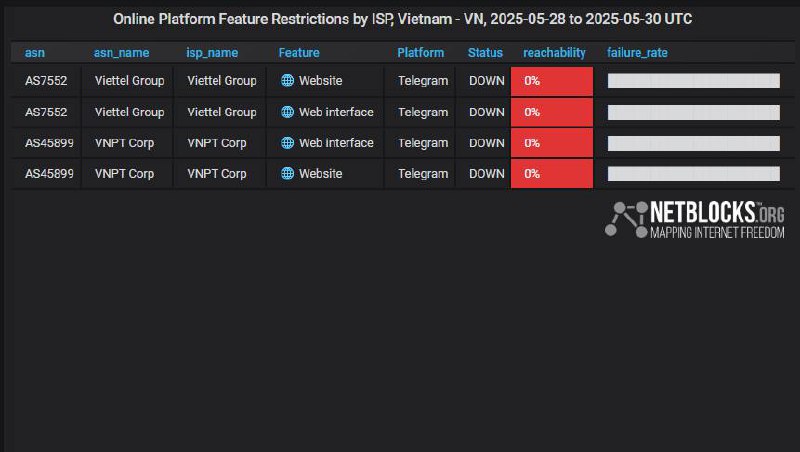Viewport: 800px width, 452px height.
Task: Click globe icon in VNPT Web interface row
Action: click(x=287, y=143)
